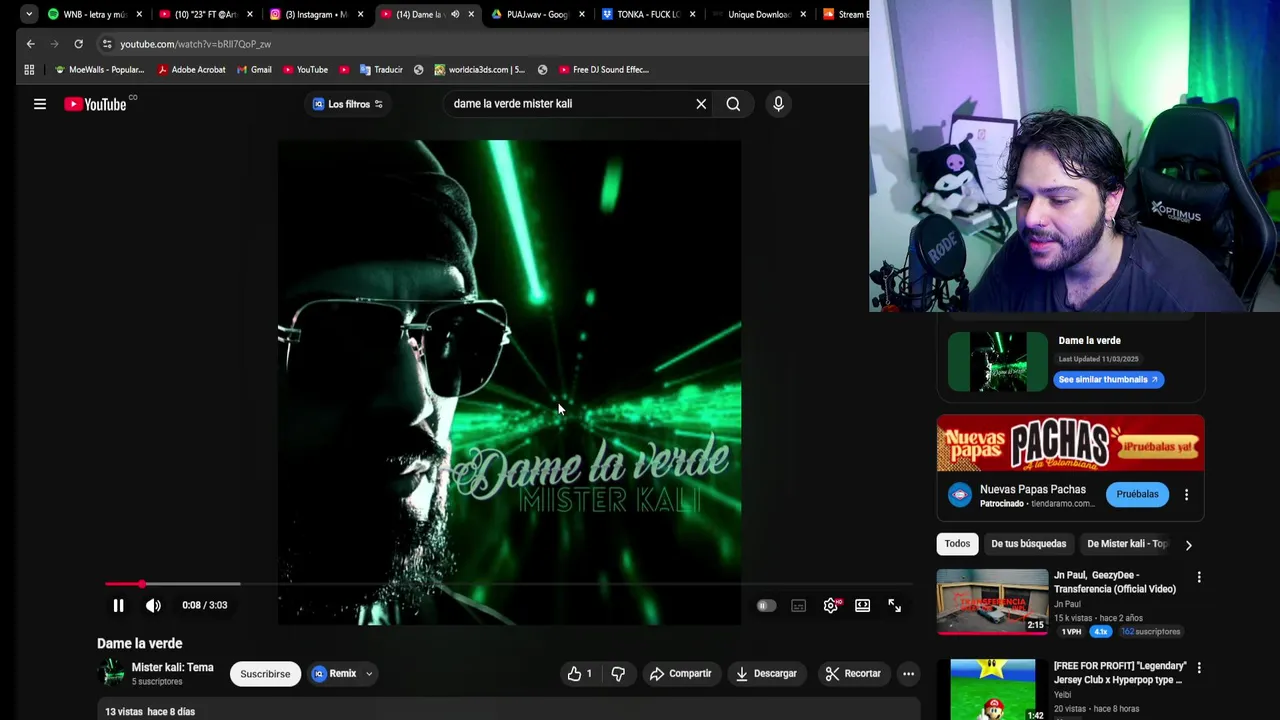Start voice search with the microphone icon
The image size is (1280, 720).
[778, 104]
